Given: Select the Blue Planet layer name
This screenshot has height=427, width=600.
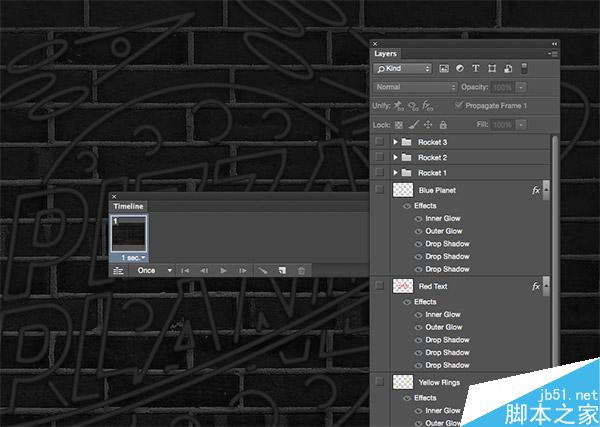Looking at the screenshot, I should pos(437,190).
